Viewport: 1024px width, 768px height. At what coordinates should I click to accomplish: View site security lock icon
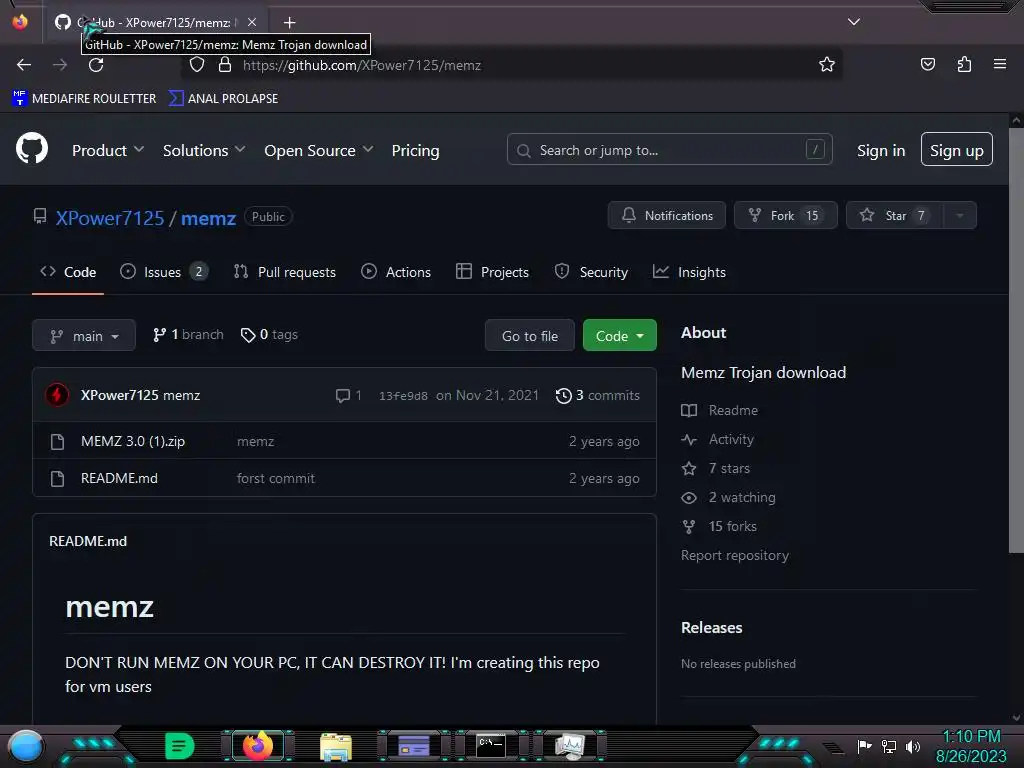click(225, 65)
